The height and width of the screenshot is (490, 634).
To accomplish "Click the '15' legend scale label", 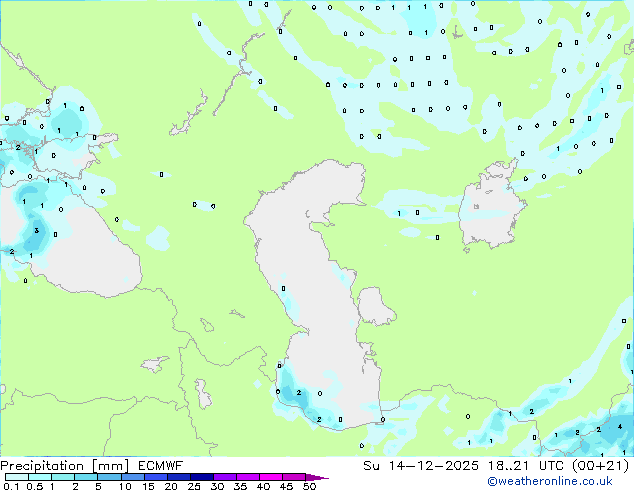I will (x=148, y=486).
